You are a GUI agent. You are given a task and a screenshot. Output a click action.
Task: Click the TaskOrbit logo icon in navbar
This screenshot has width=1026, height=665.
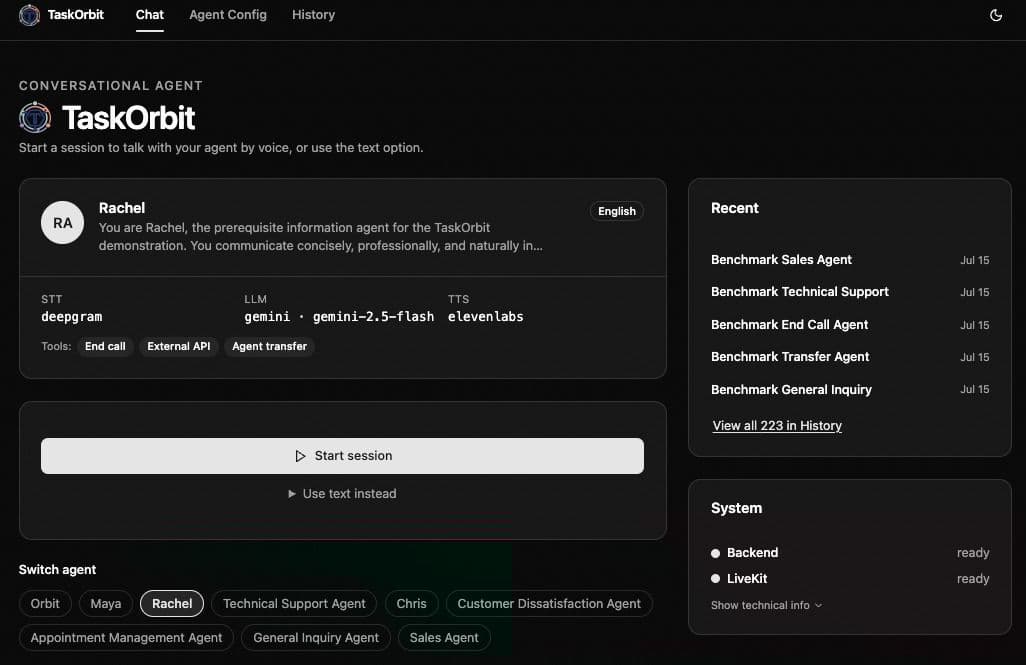[x=29, y=15]
